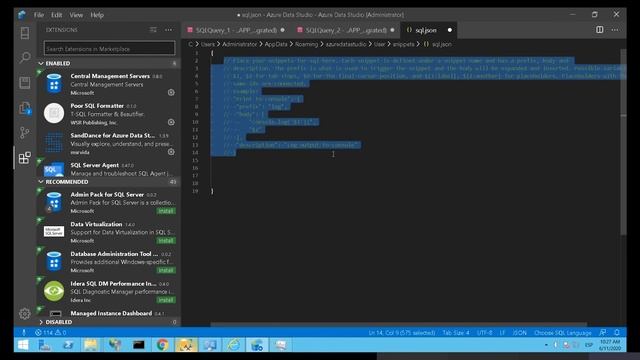Open Internet Explorer from taskbar
This screenshot has width=640, height=360.
tap(233, 345)
